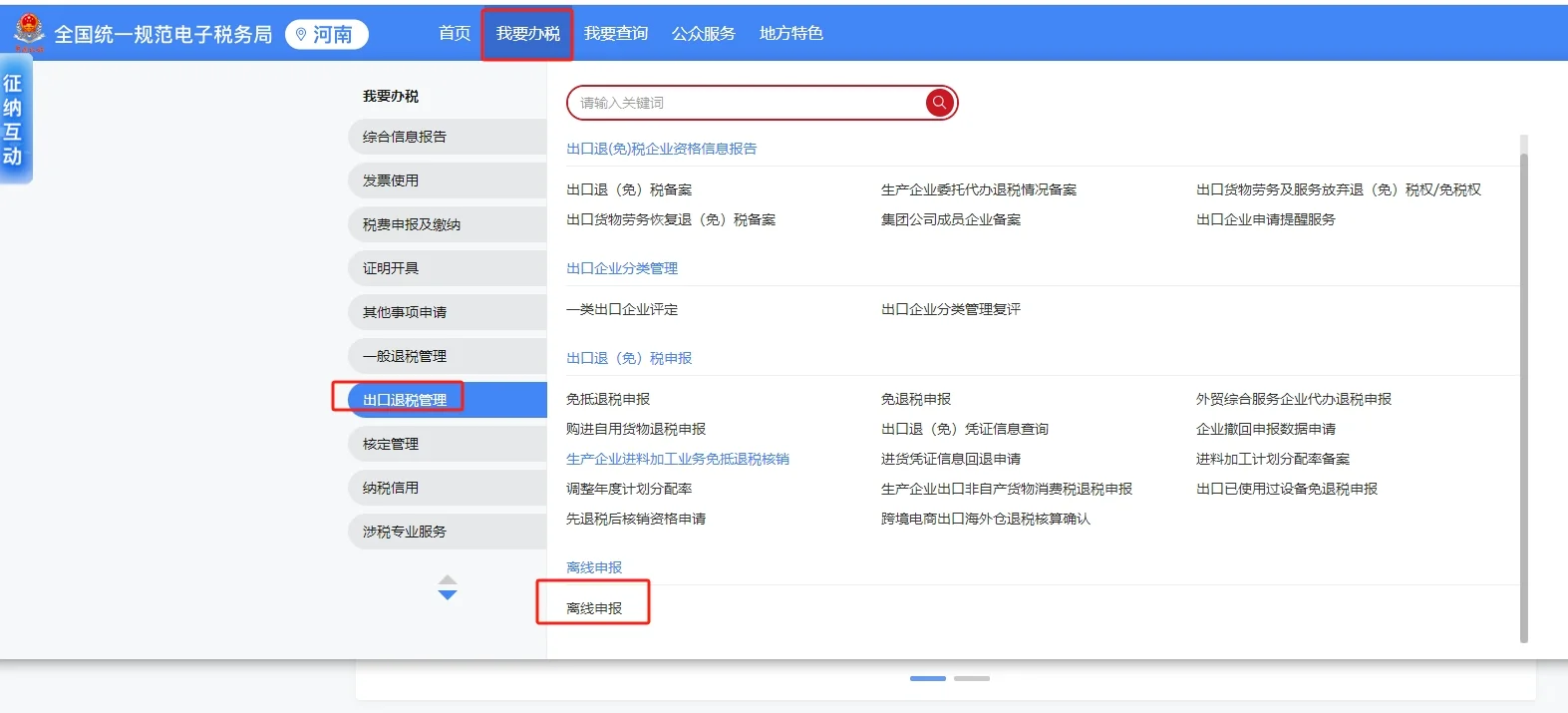Click the blue 离线申报 section heading
This screenshot has height=713, width=1568.
click(x=594, y=567)
